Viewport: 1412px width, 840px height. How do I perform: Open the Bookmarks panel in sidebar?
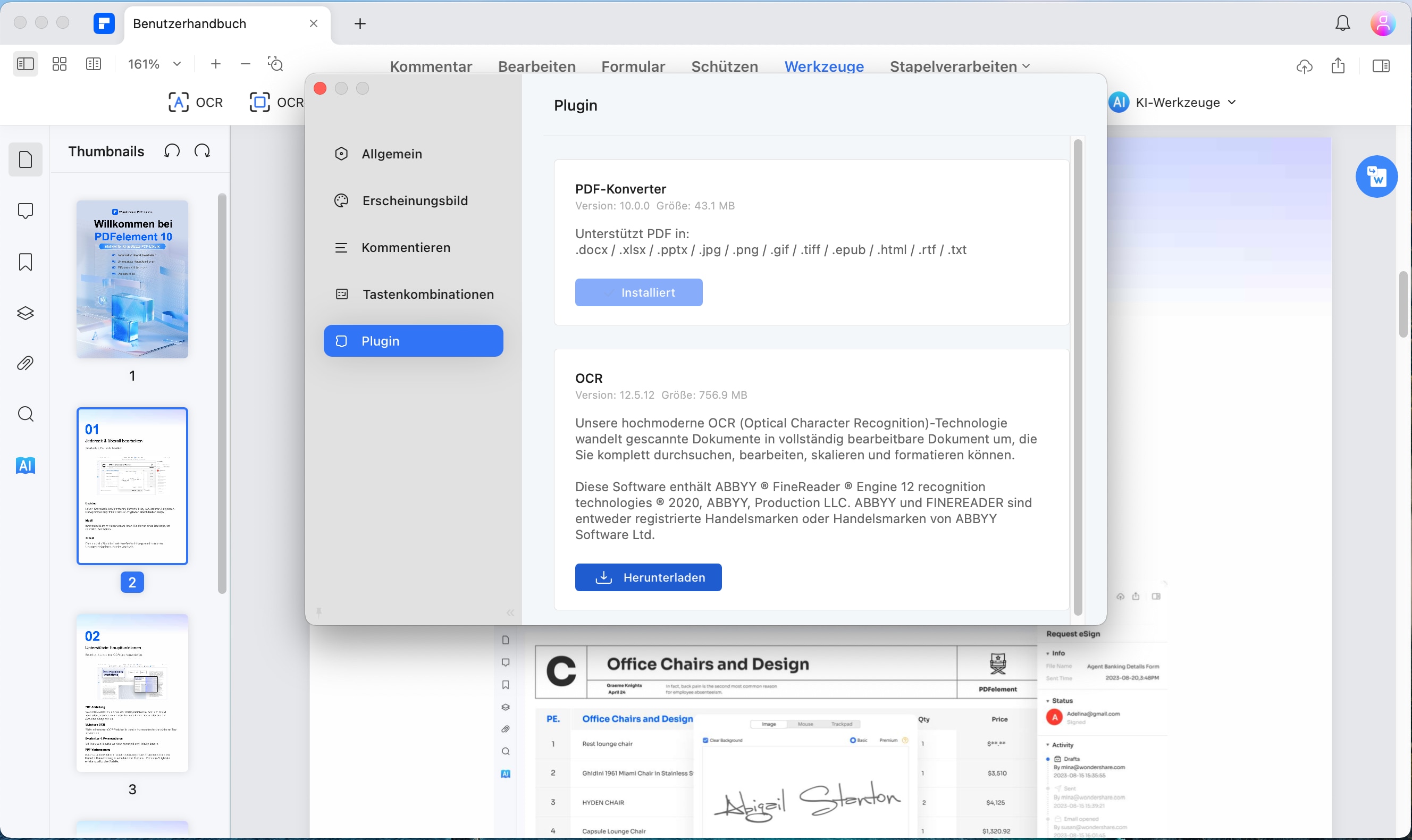26,262
